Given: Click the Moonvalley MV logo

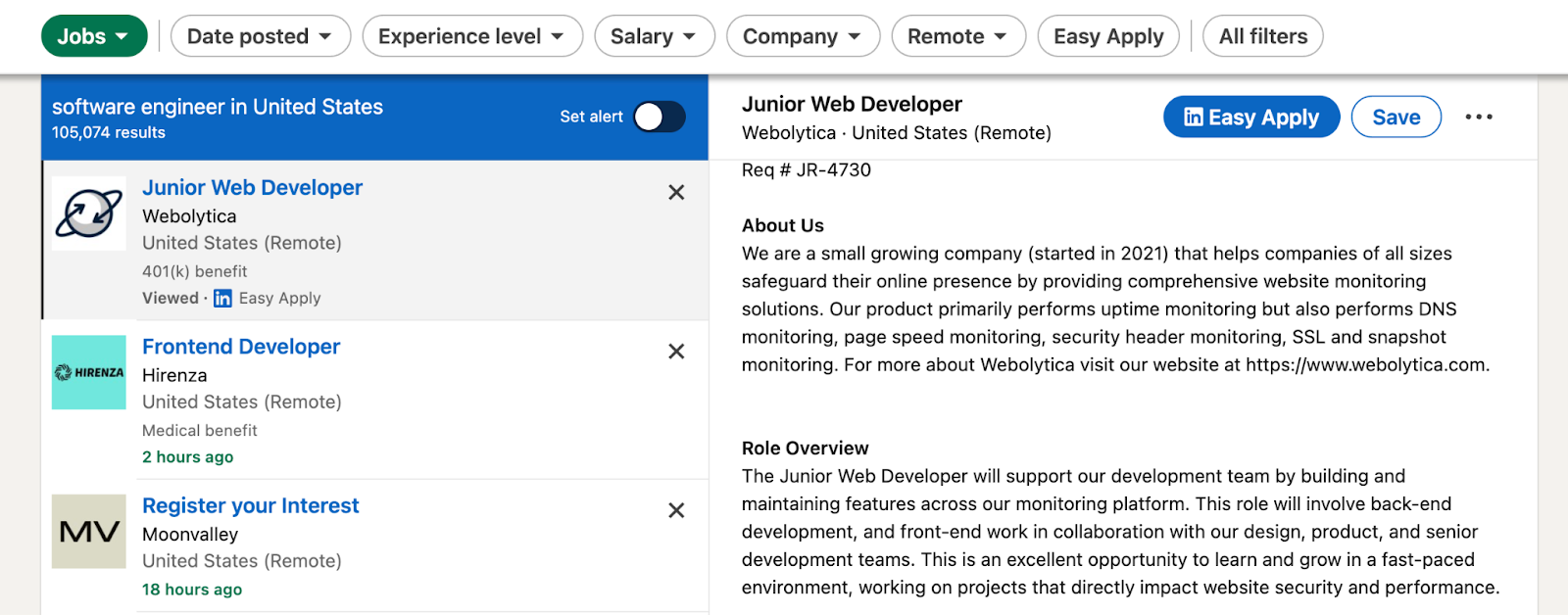Looking at the screenshot, I should pos(89,532).
